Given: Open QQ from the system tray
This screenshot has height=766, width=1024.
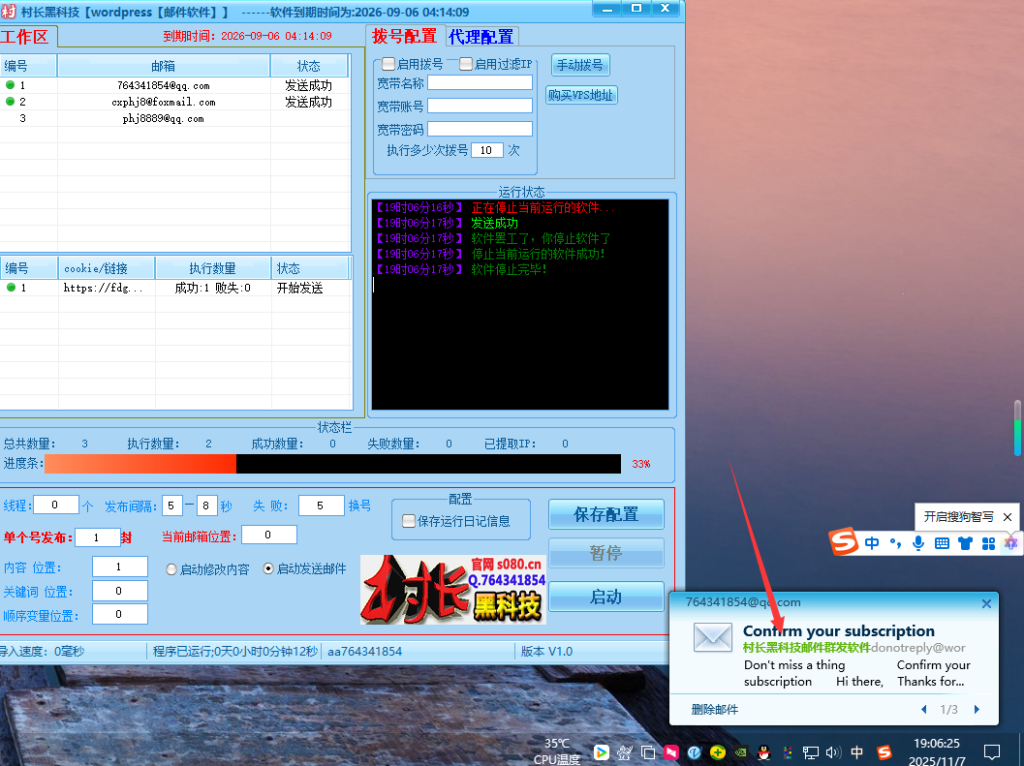Looking at the screenshot, I should 763,752.
